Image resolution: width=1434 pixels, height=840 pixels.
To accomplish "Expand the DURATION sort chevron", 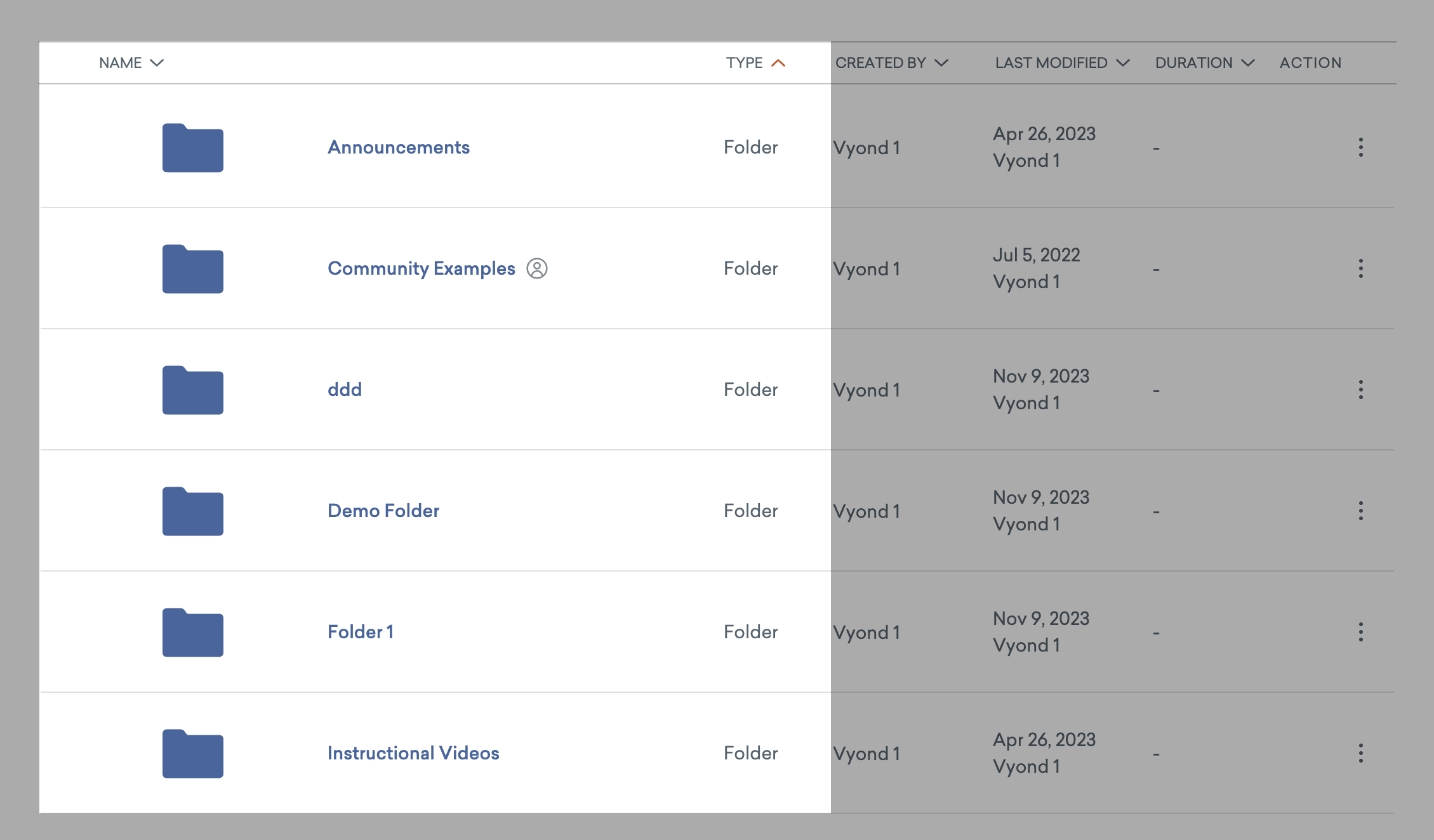I will (x=1247, y=63).
